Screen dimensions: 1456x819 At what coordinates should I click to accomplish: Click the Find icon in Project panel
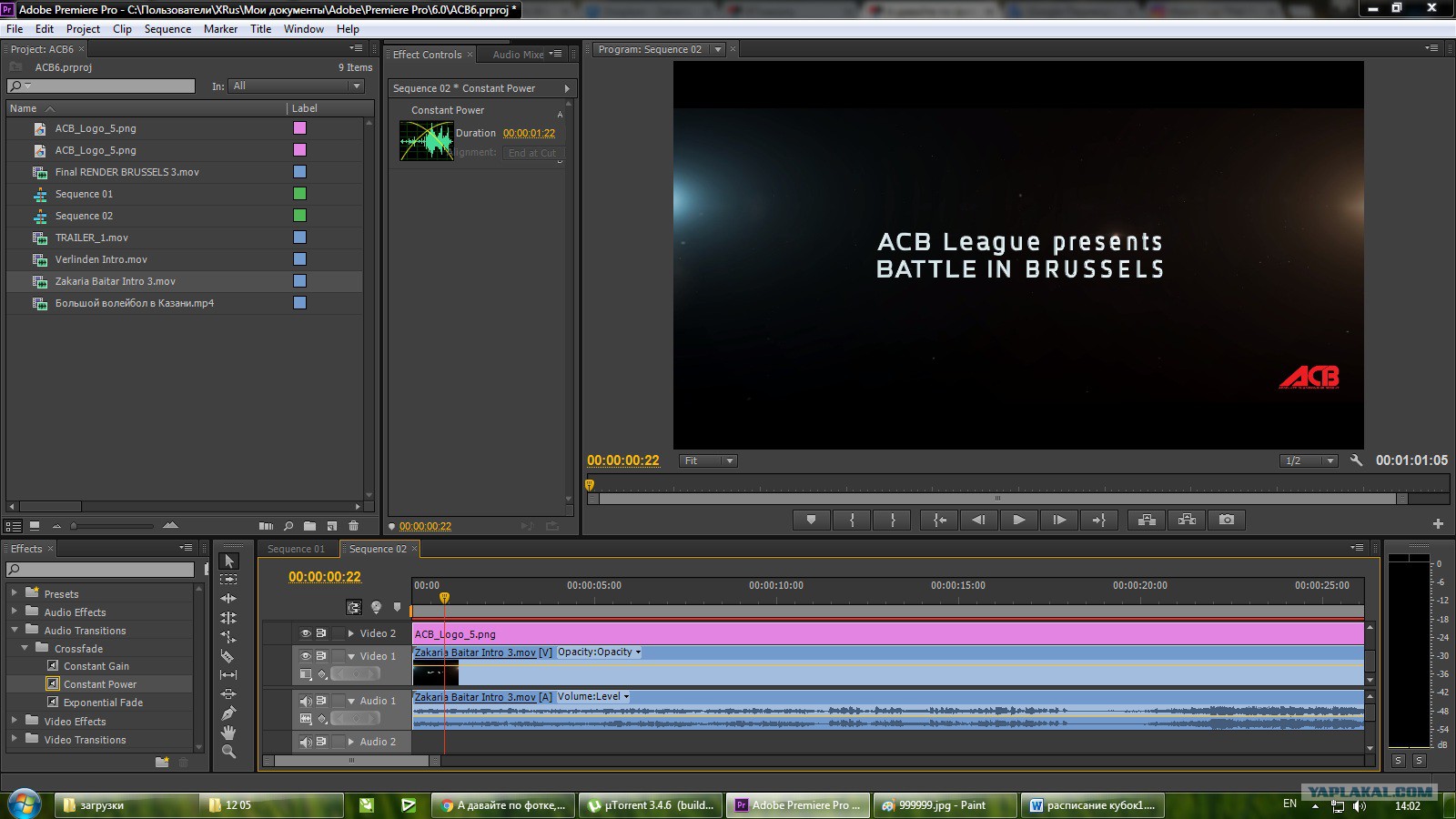pyautogui.click(x=288, y=526)
